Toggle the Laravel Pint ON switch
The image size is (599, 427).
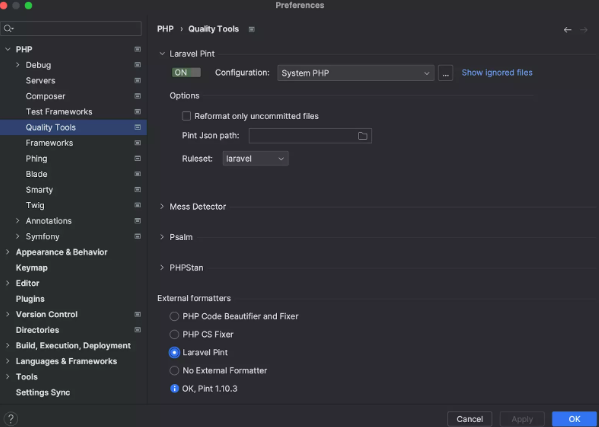pos(186,73)
